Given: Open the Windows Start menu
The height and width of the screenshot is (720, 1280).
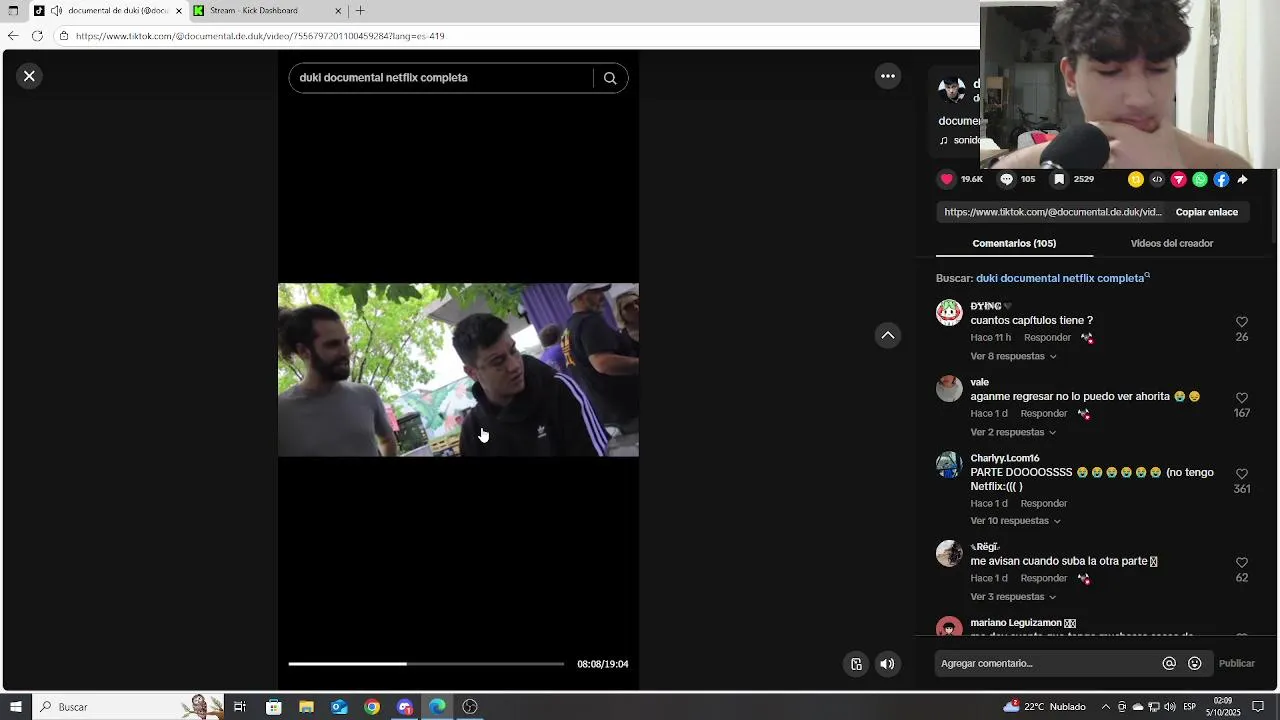Looking at the screenshot, I should [x=15, y=707].
